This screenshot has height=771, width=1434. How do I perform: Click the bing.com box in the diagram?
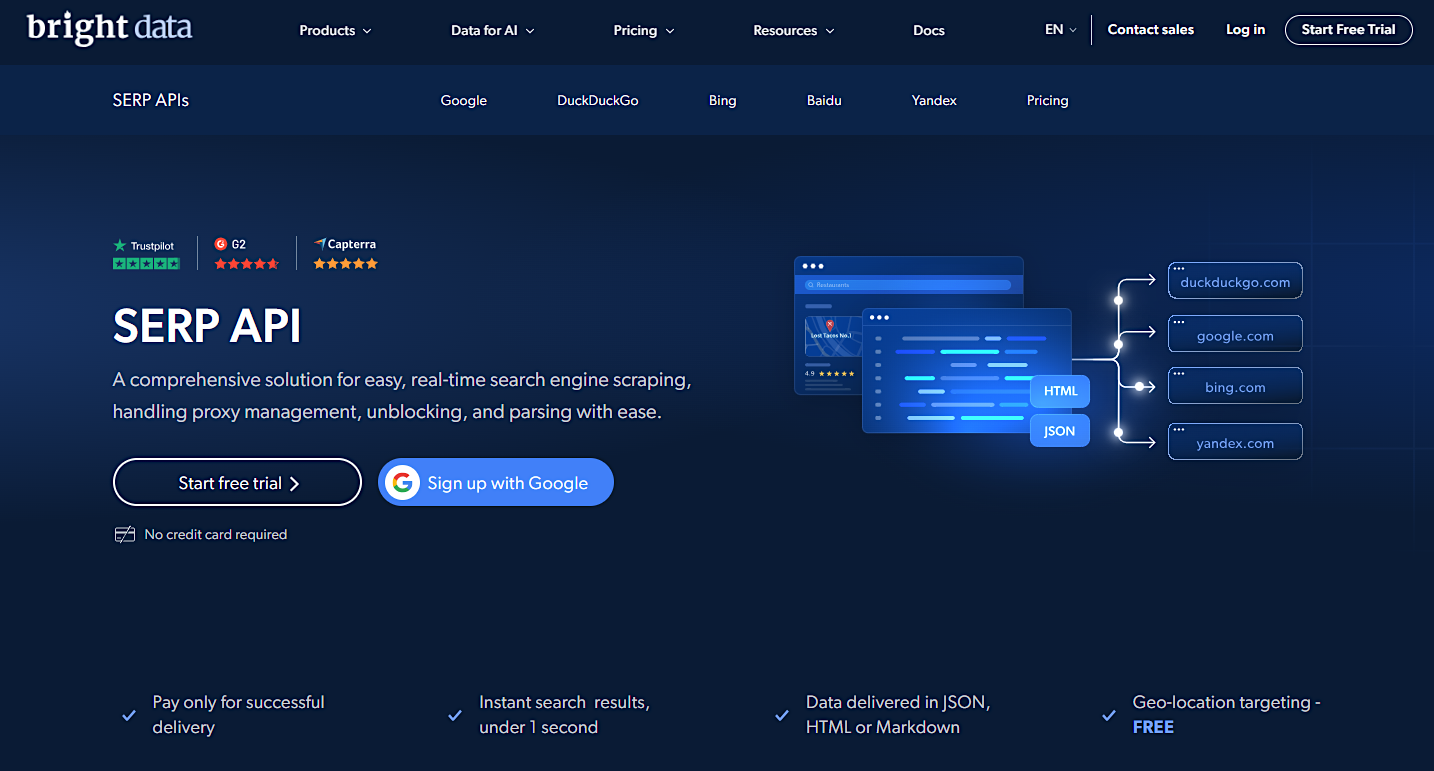1235,386
